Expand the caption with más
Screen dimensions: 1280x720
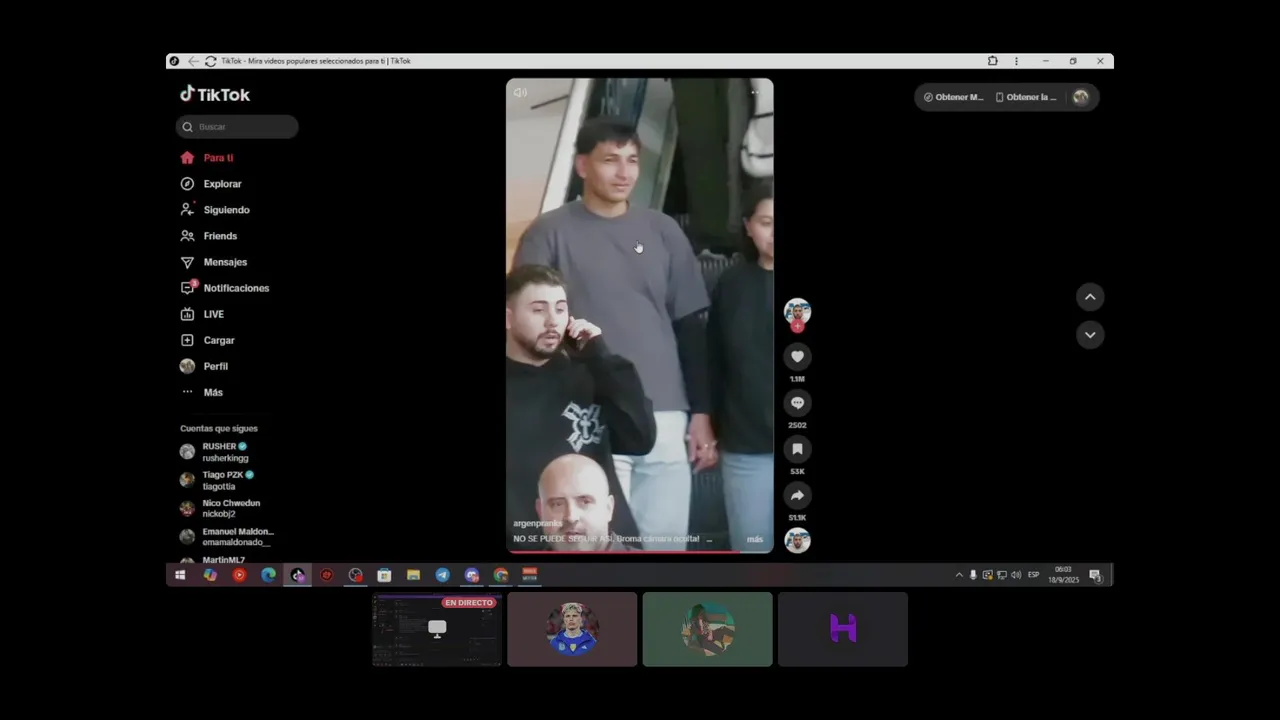[755, 539]
